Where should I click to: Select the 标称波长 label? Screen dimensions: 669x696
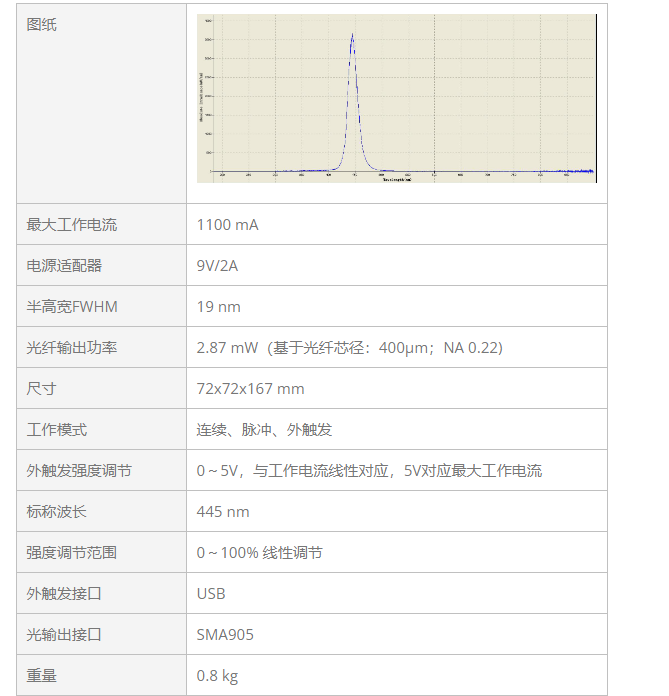tap(56, 511)
